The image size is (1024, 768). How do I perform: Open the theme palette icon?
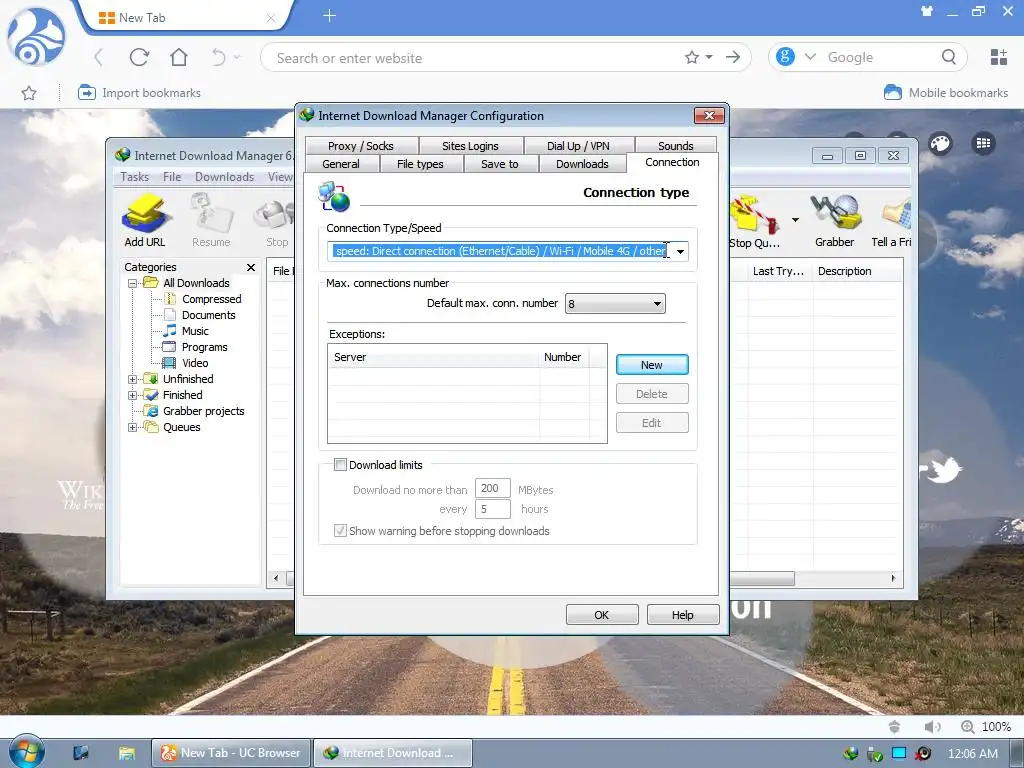[x=940, y=144]
